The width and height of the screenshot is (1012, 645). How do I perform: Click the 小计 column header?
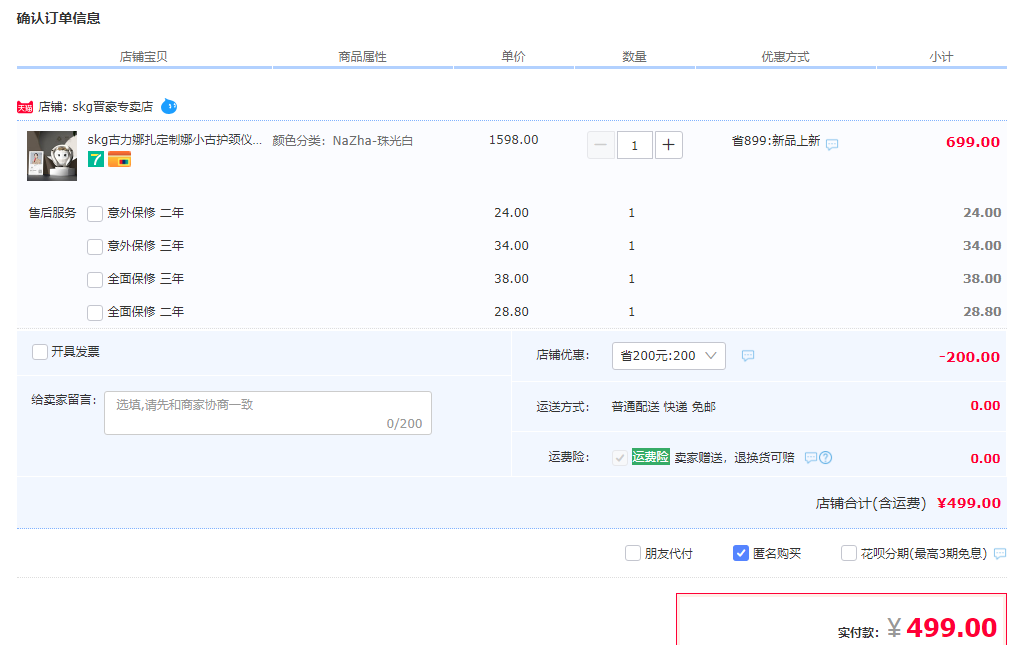click(941, 57)
